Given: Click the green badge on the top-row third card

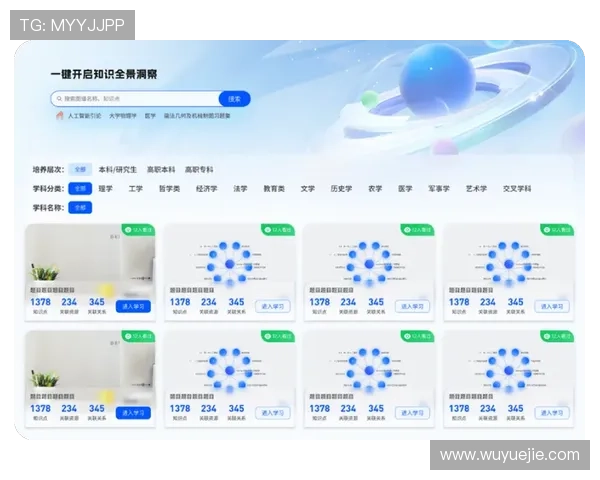Looking at the screenshot, I should click(418, 230).
